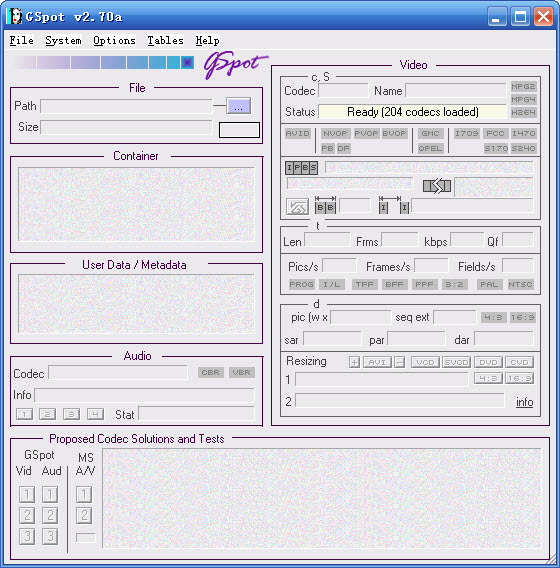Click the DVD resizing button

coord(488,362)
